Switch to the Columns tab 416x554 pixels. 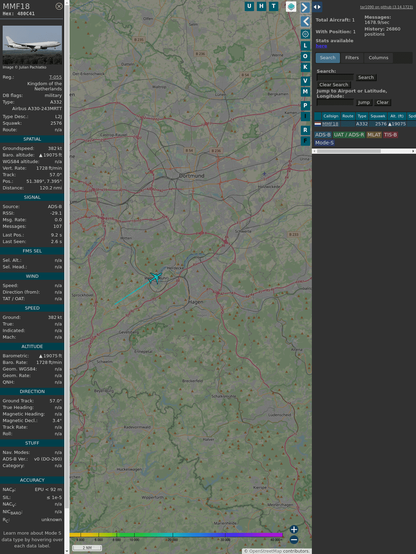tap(378, 58)
